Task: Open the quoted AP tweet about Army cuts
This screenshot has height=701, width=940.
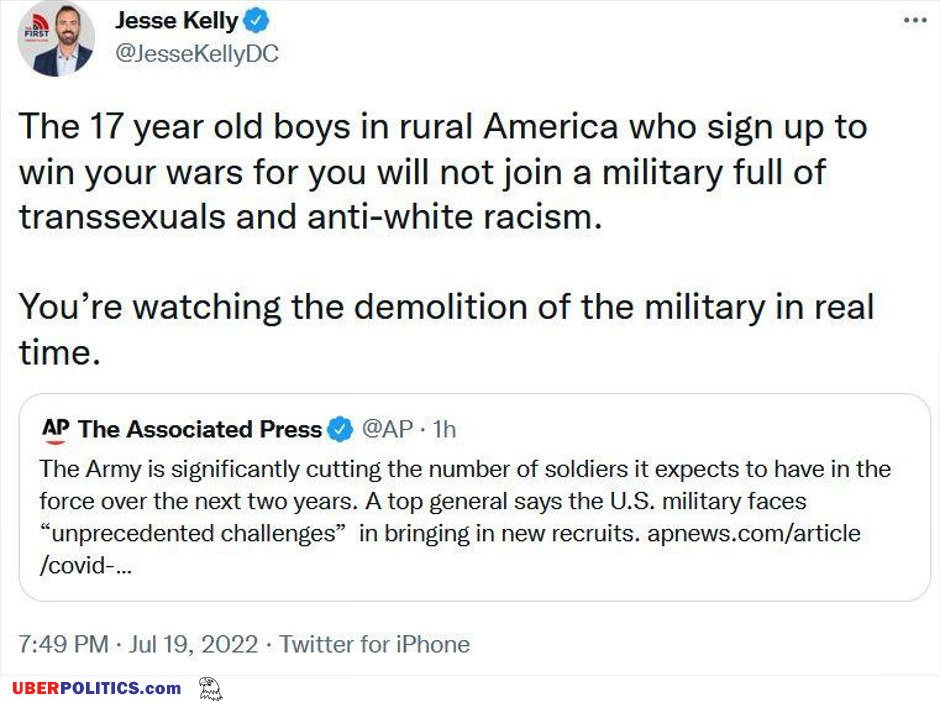Action: 475,497
